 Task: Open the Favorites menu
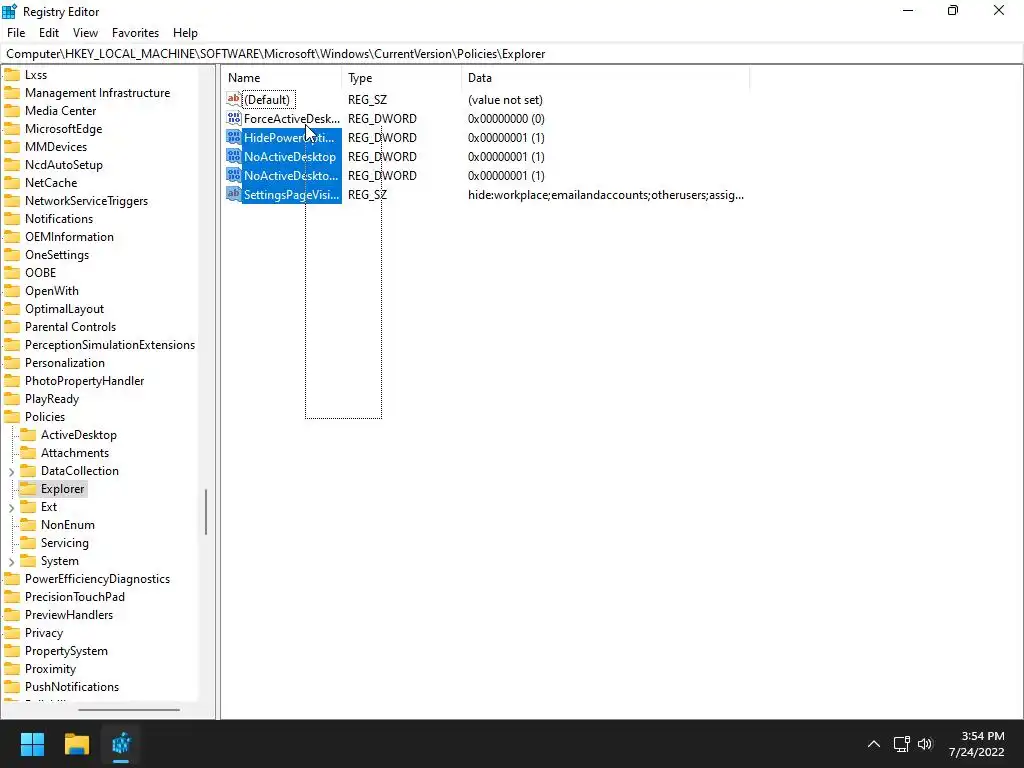tap(135, 33)
